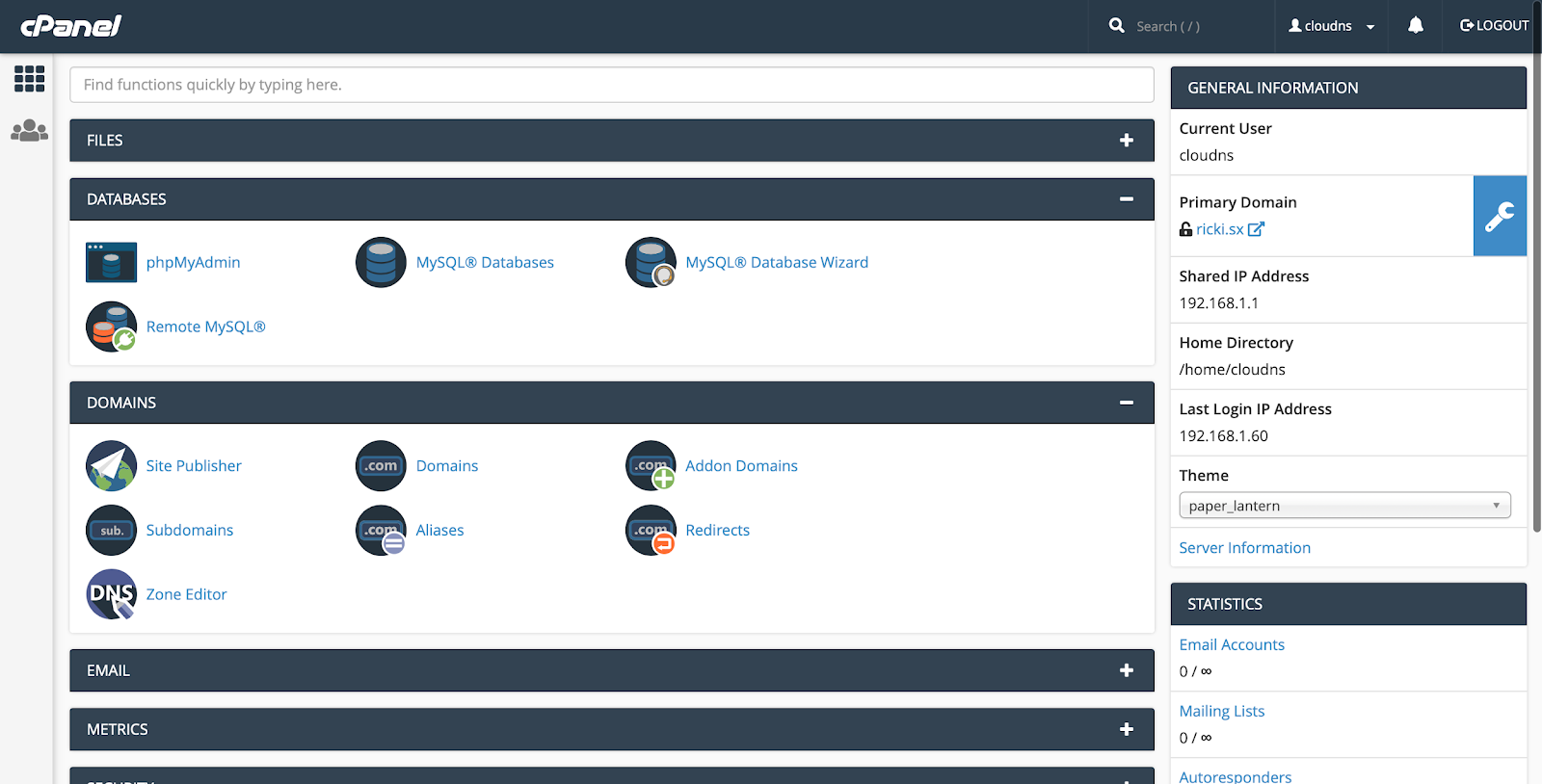Click the MySQL Database Wizard icon
This screenshot has width=1542, height=784.
click(x=651, y=262)
